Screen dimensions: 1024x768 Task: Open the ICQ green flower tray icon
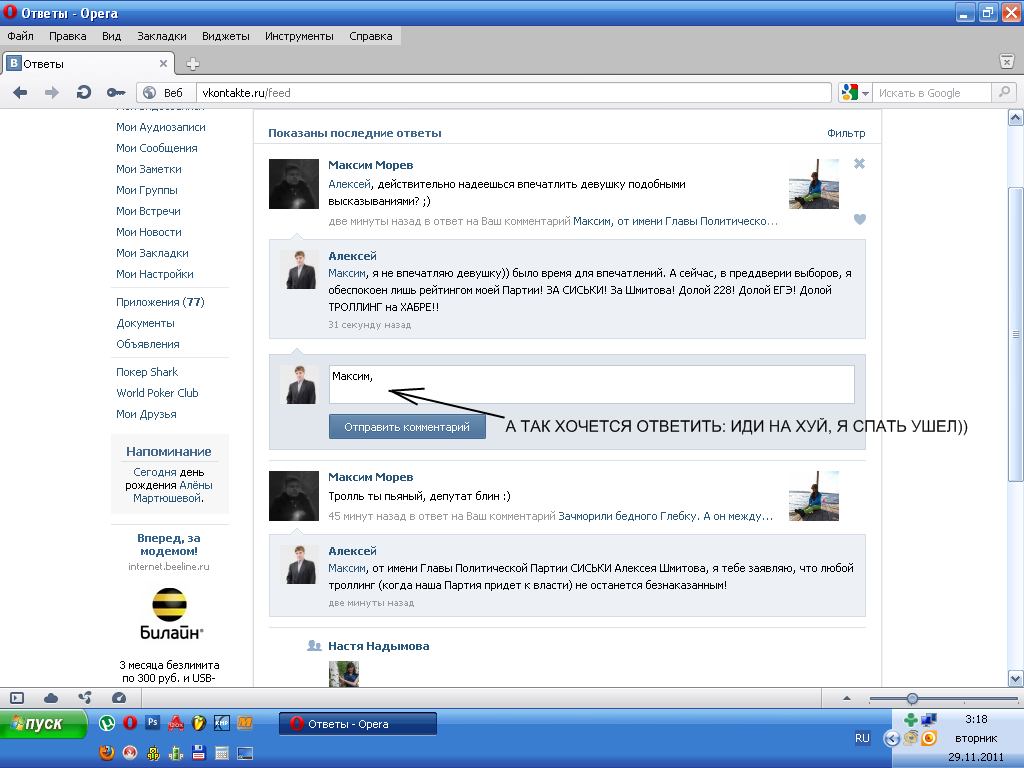click(910, 720)
